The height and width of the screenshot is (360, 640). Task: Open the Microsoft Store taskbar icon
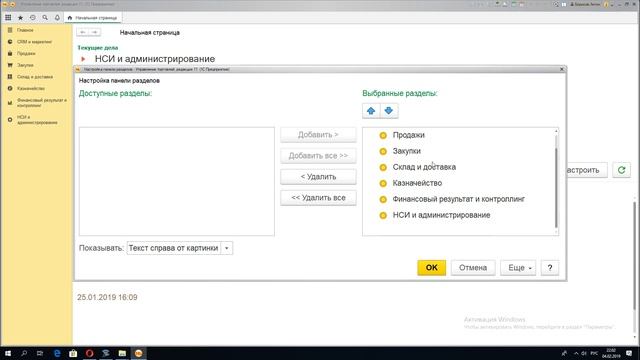pos(73,353)
